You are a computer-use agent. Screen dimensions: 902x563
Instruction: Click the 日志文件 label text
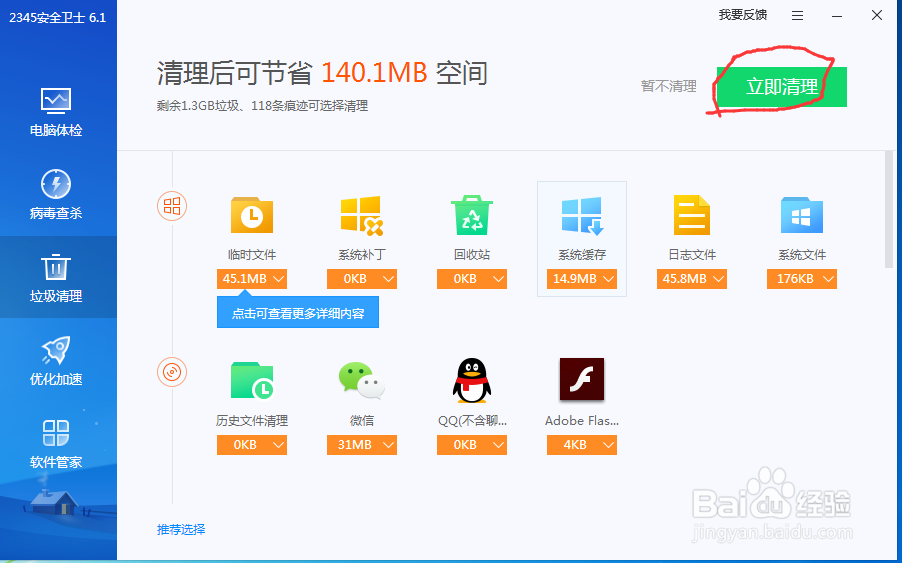[691, 255]
